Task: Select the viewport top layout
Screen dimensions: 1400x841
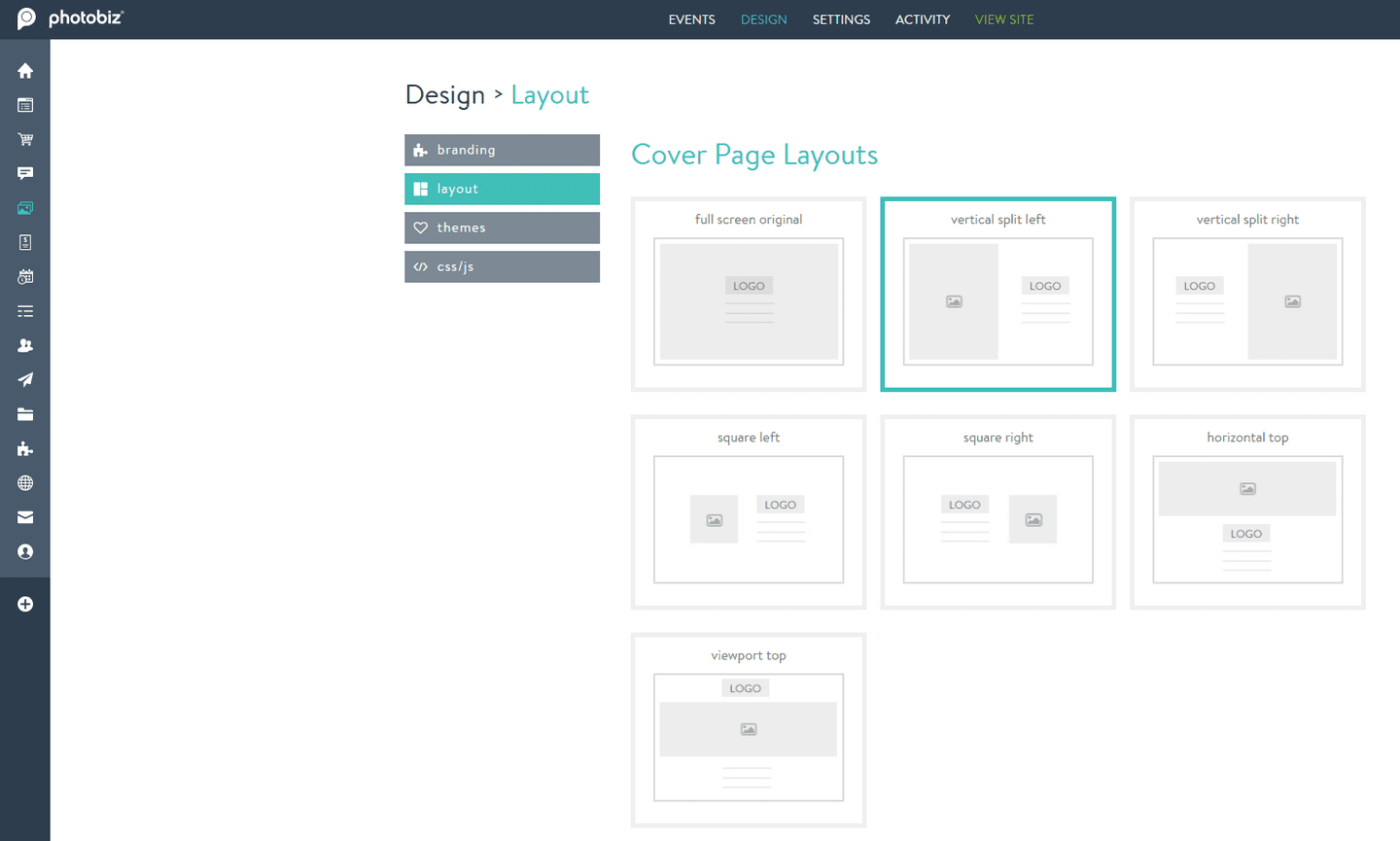Action: click(x=749, y=730)
